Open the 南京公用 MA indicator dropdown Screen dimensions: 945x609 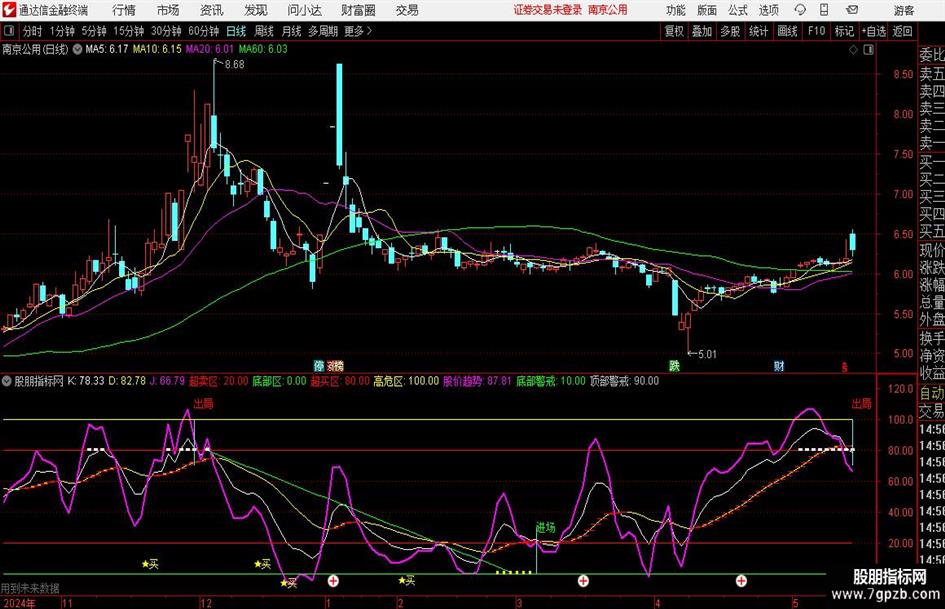coord(77,49)
